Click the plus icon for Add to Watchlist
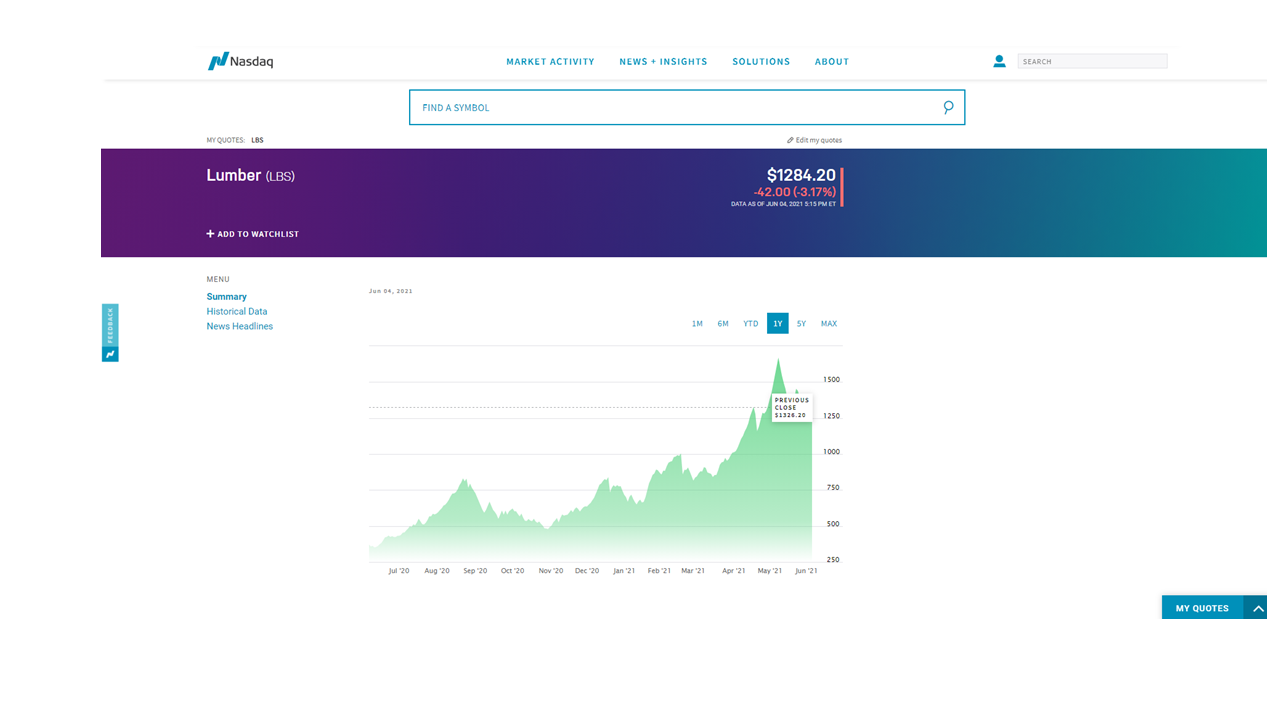 210,234
